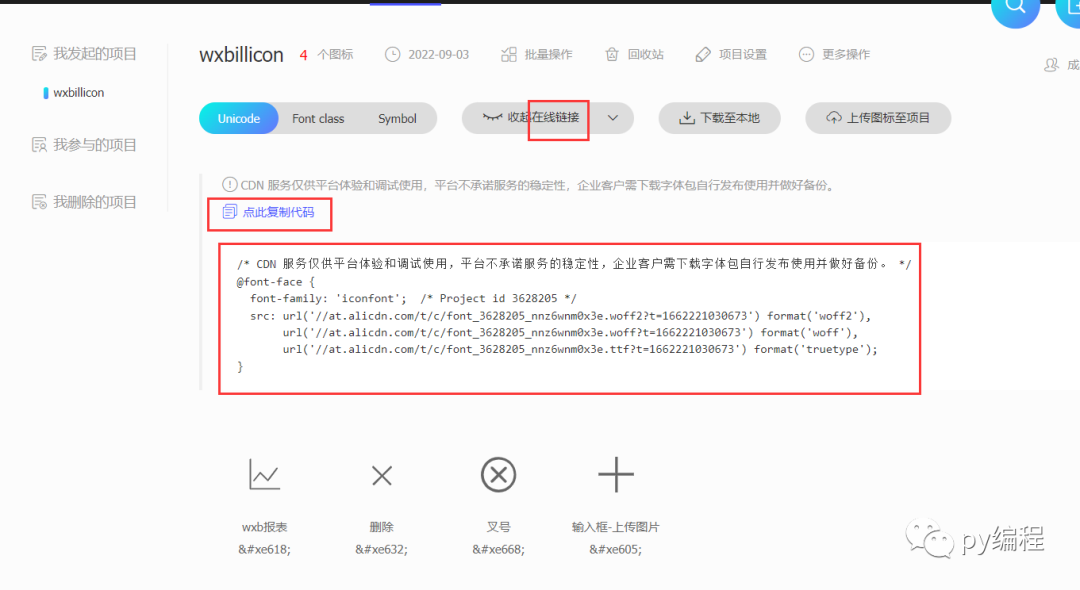Click the cloud upload icon in 上传图标至项目
Screen dimensions: 1080x590
(834, 118)
